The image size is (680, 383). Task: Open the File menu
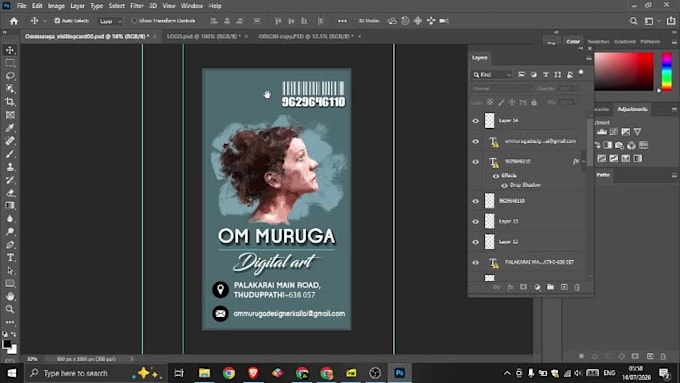21,6
